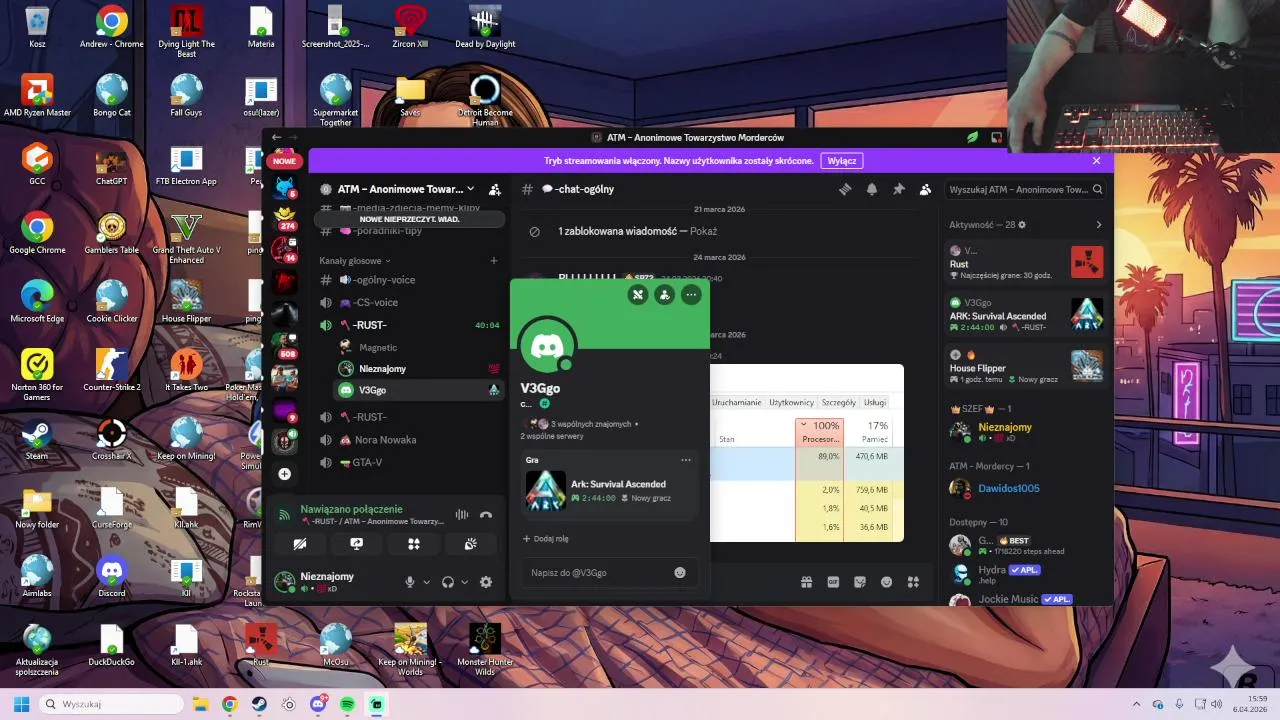This screenshot has height=720, width=1280.
Task: Open notification settings bell icon
Action: point(872,189)
